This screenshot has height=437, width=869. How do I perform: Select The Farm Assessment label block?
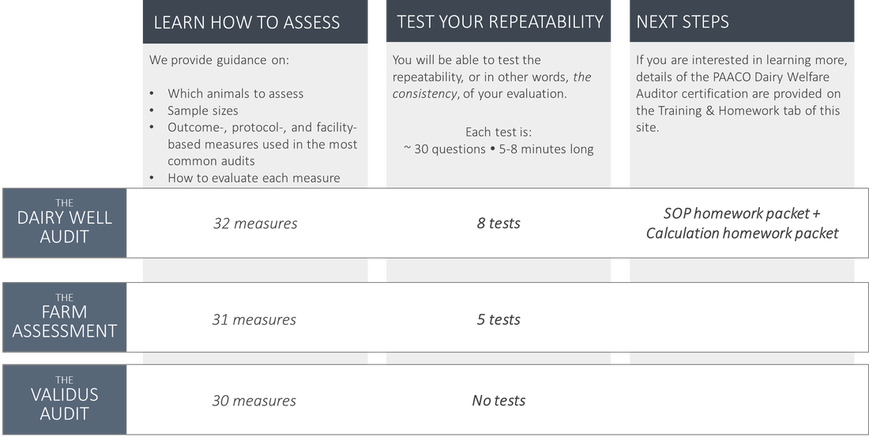64,317
